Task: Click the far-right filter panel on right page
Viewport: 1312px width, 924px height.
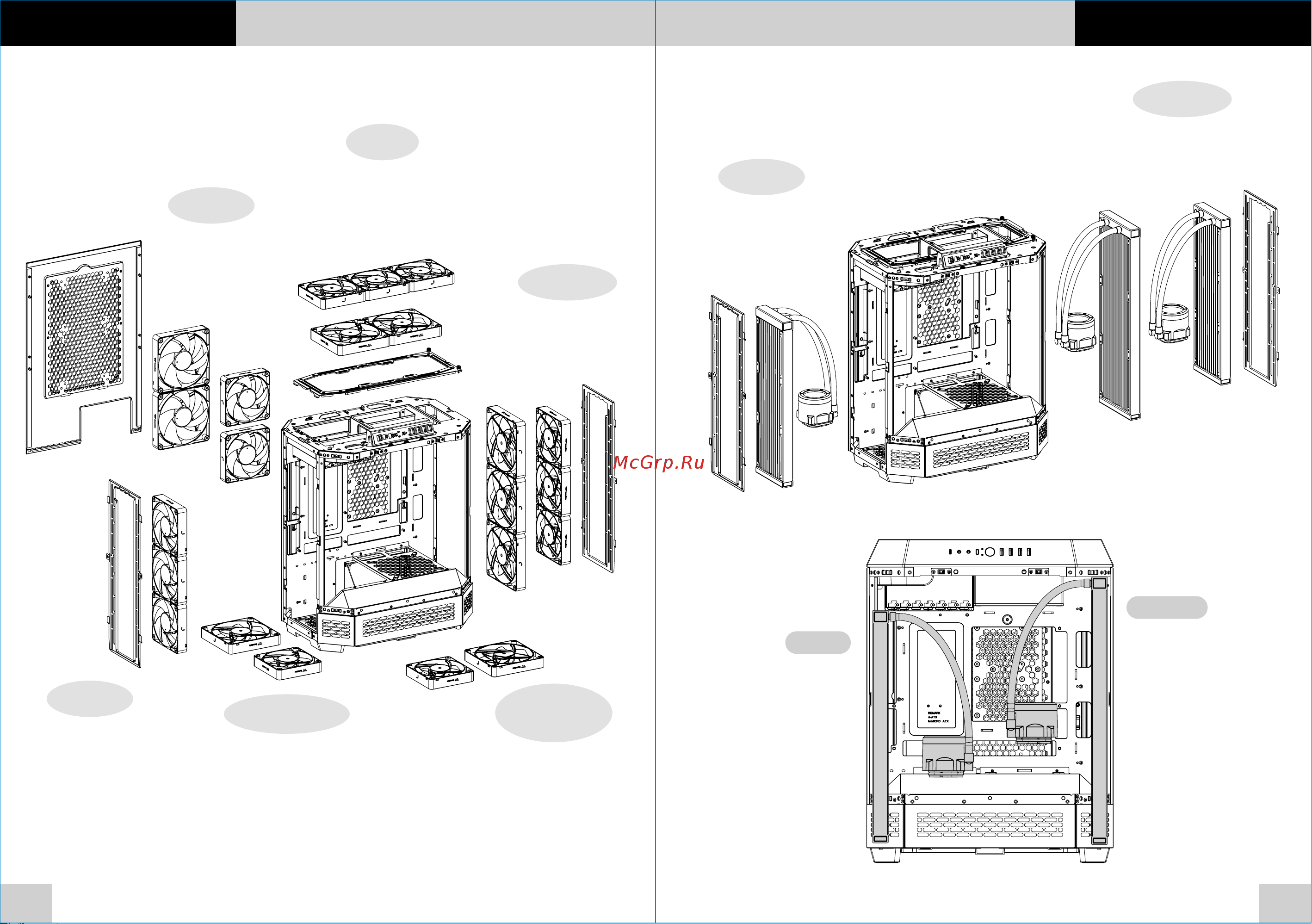Action: point(1261,289)
